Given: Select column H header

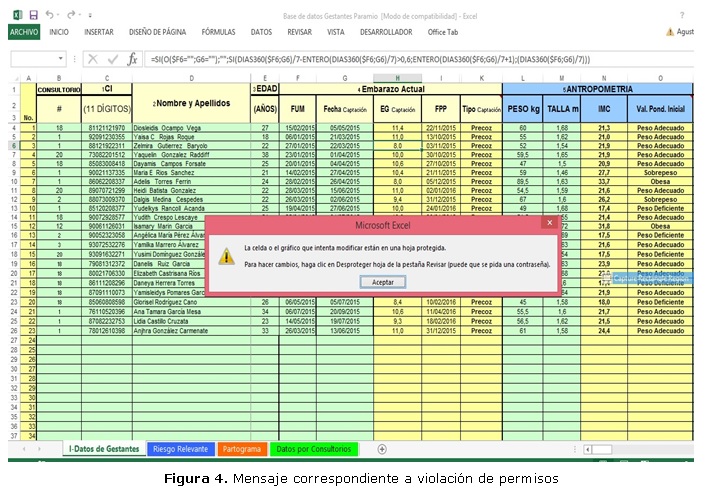Looking at the screenshot, I should coord(399,78).
